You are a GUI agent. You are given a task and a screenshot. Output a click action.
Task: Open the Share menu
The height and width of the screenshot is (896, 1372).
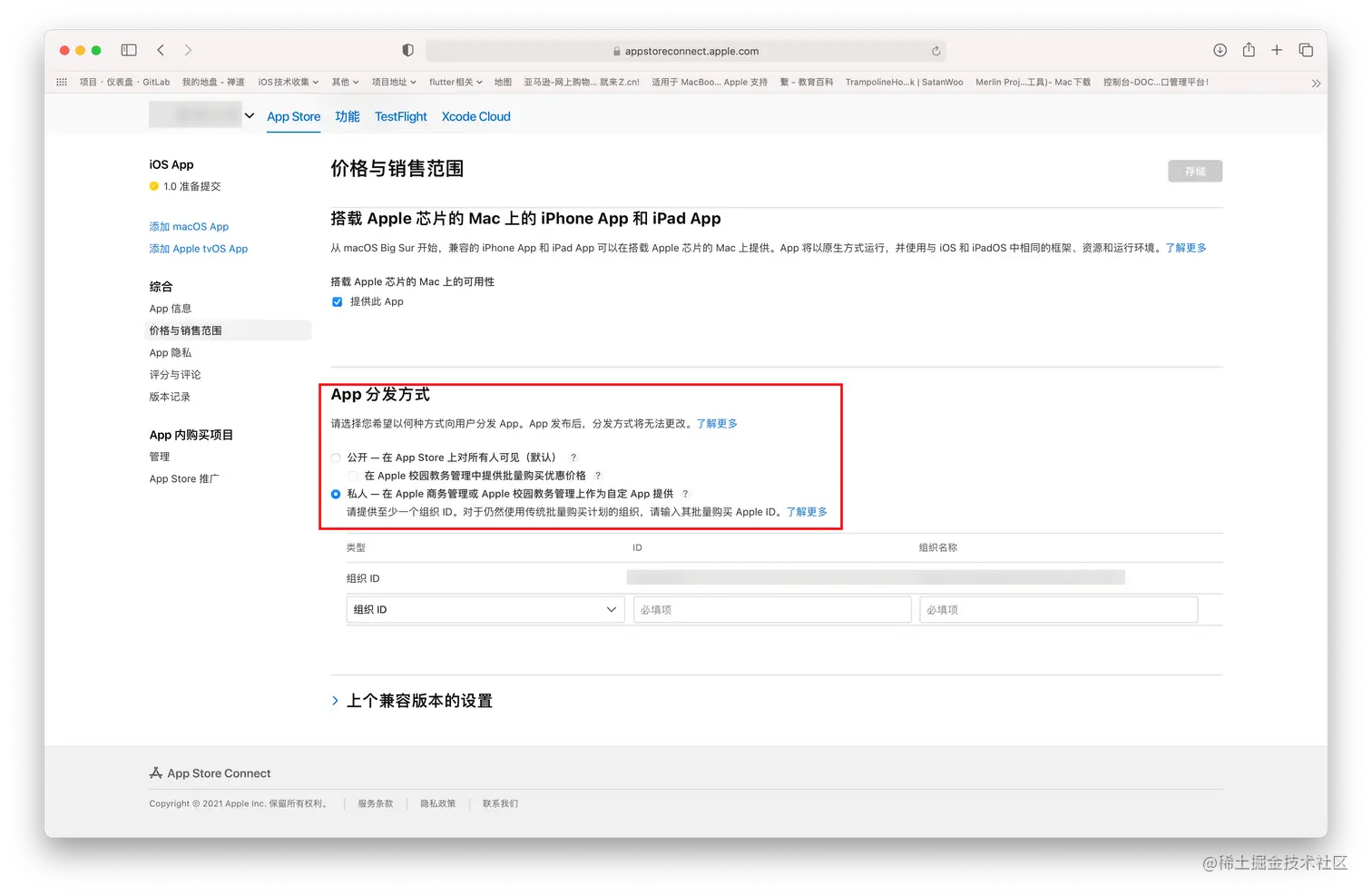(1249, 50)
